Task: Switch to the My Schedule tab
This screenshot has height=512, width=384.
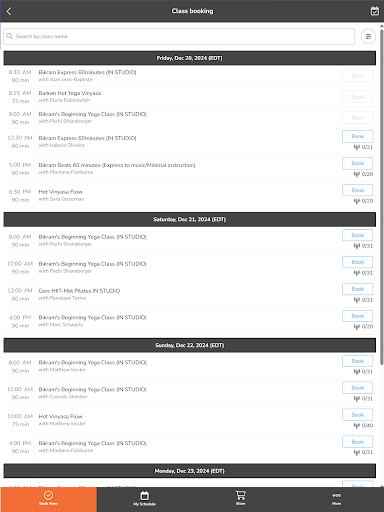Action: pos(144,498)
